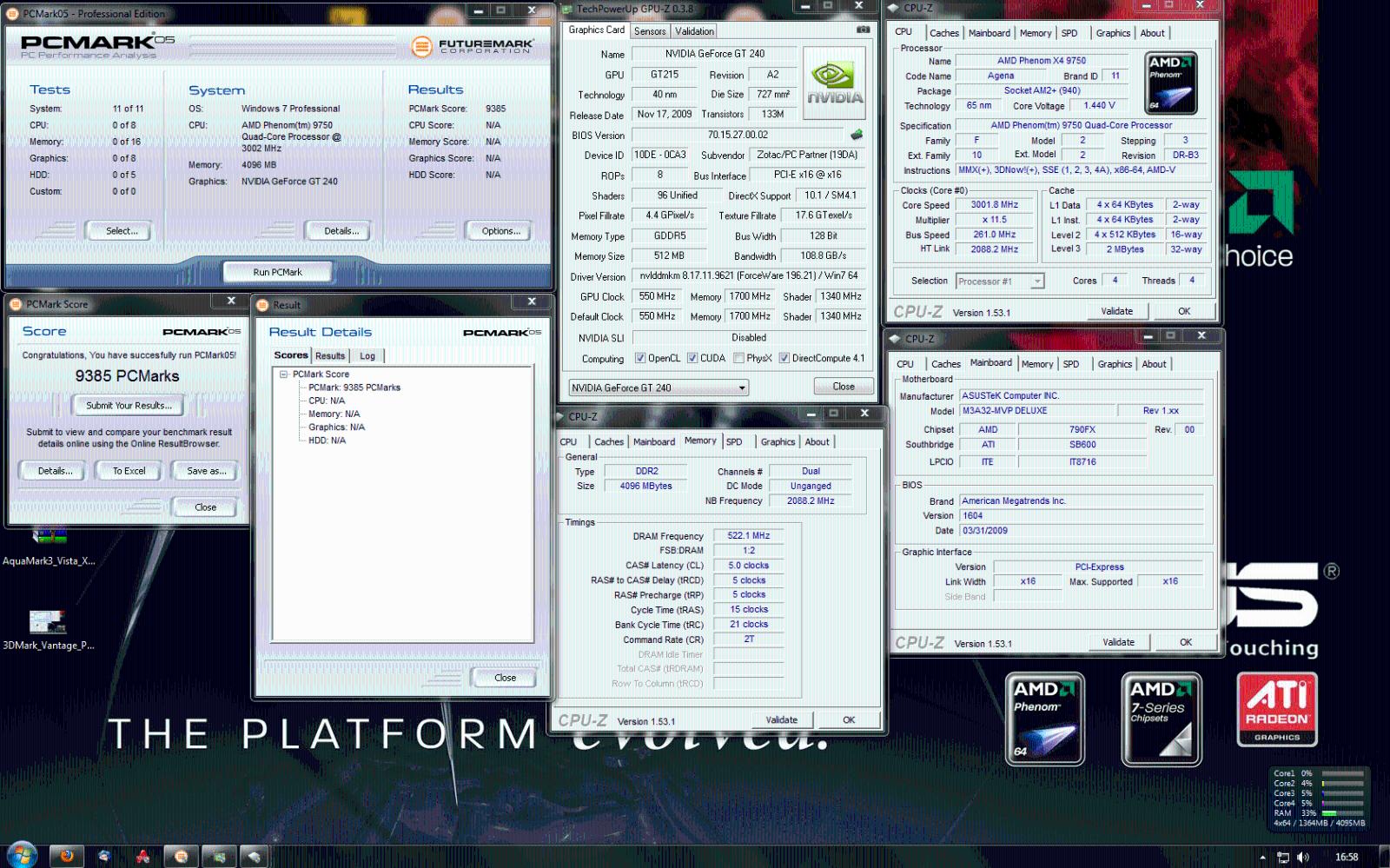This screenshot has width=1390, height=868.
Task: Click the Close button in GPU-Z
Action: (x=844, y=387)
